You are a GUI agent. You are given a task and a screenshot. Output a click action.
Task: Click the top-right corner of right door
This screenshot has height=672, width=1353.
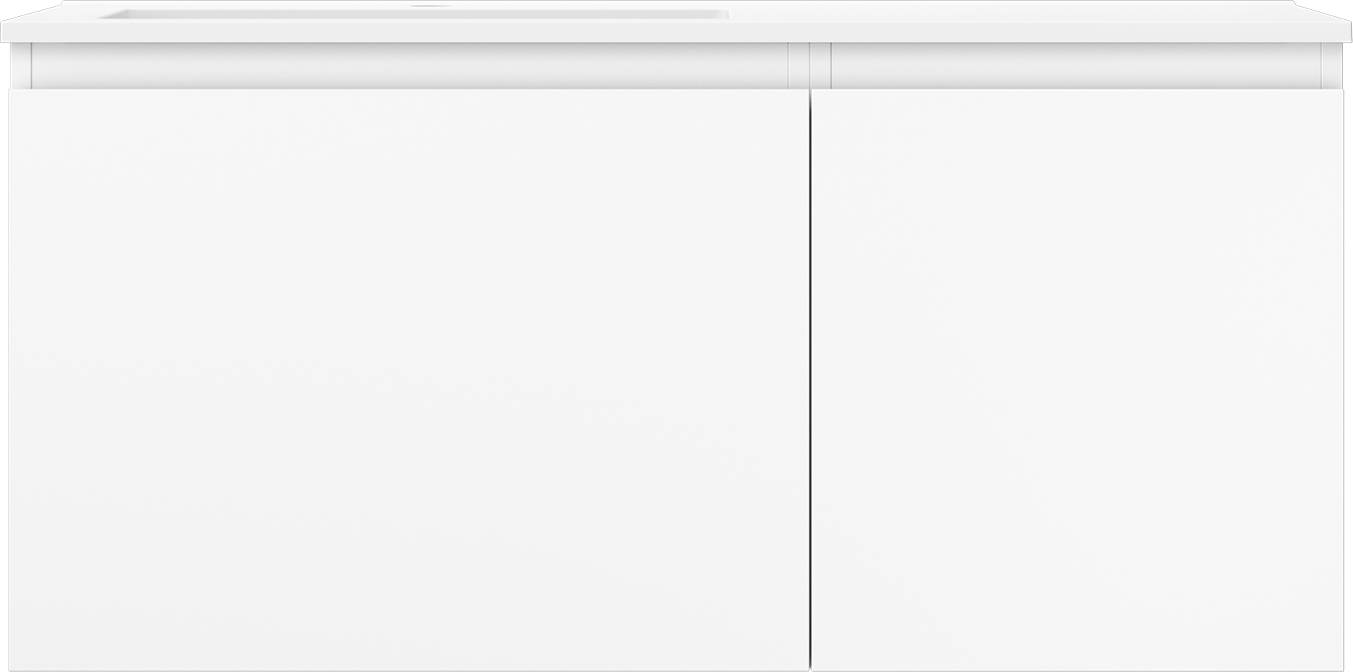click(1342, 91)
